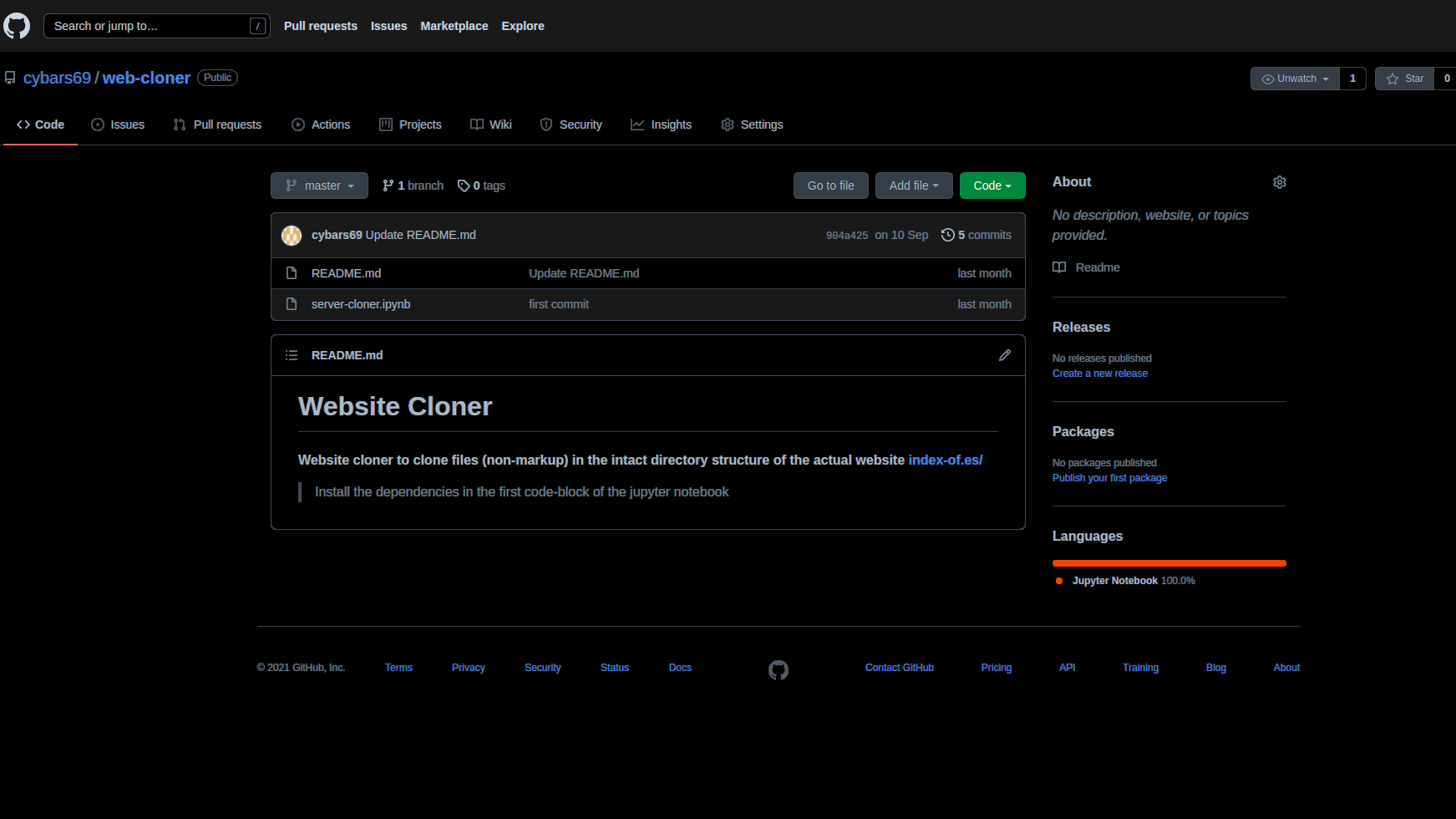This screenshot has width=1456, height=819.
Task: Open the repository Settings tab
Action: click(752, 125)
